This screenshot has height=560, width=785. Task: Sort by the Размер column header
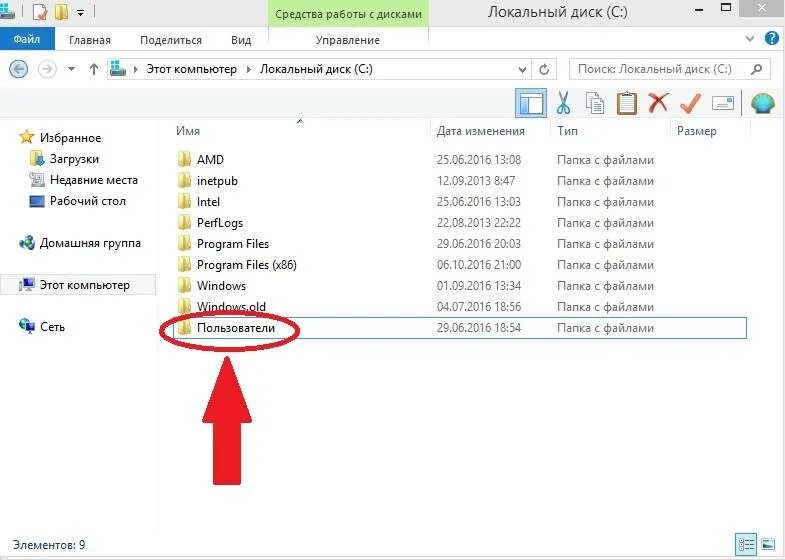tap(696, 131)
